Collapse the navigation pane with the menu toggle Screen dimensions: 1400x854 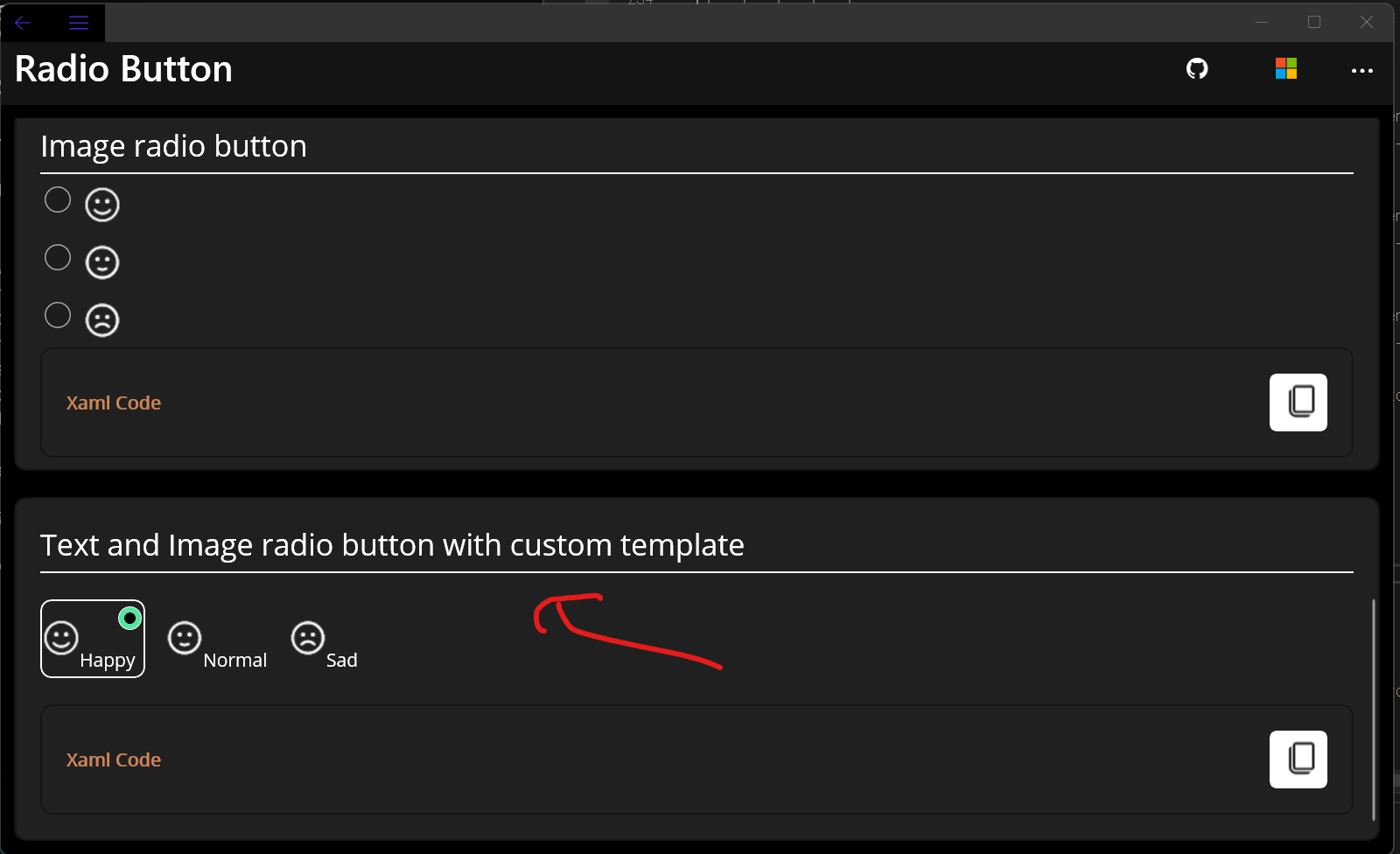pos(78,22)
